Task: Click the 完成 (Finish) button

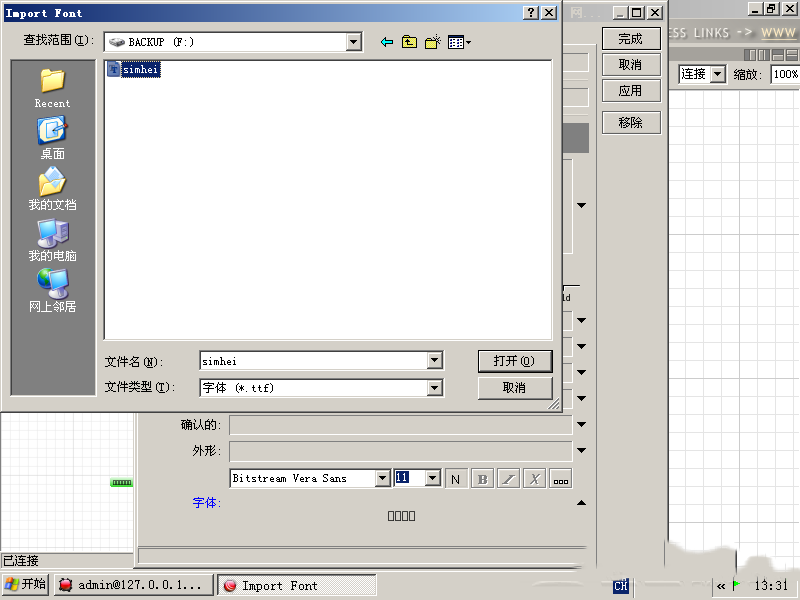Action: [630, 39]
